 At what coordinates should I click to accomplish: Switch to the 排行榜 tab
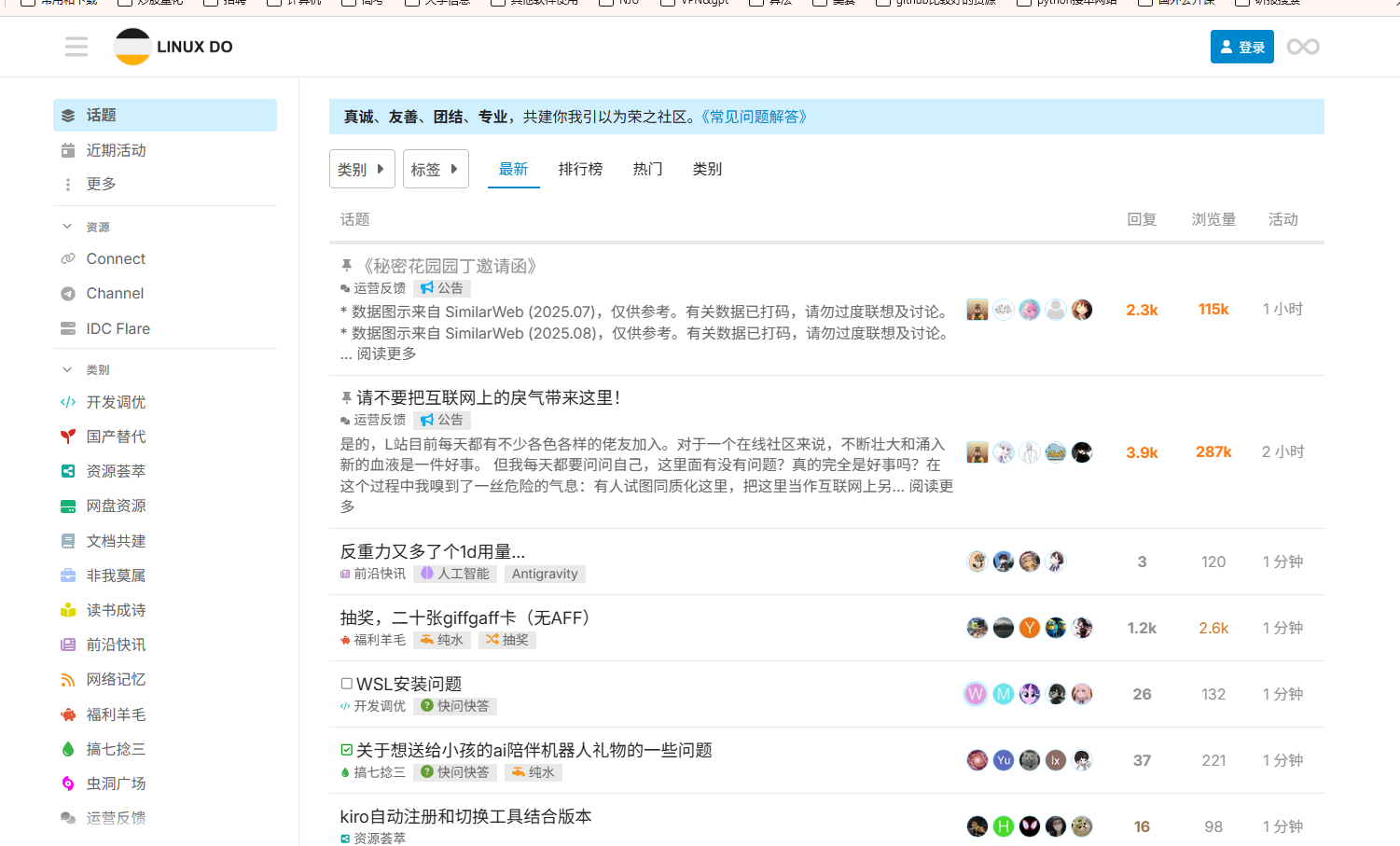click(580, 169)
